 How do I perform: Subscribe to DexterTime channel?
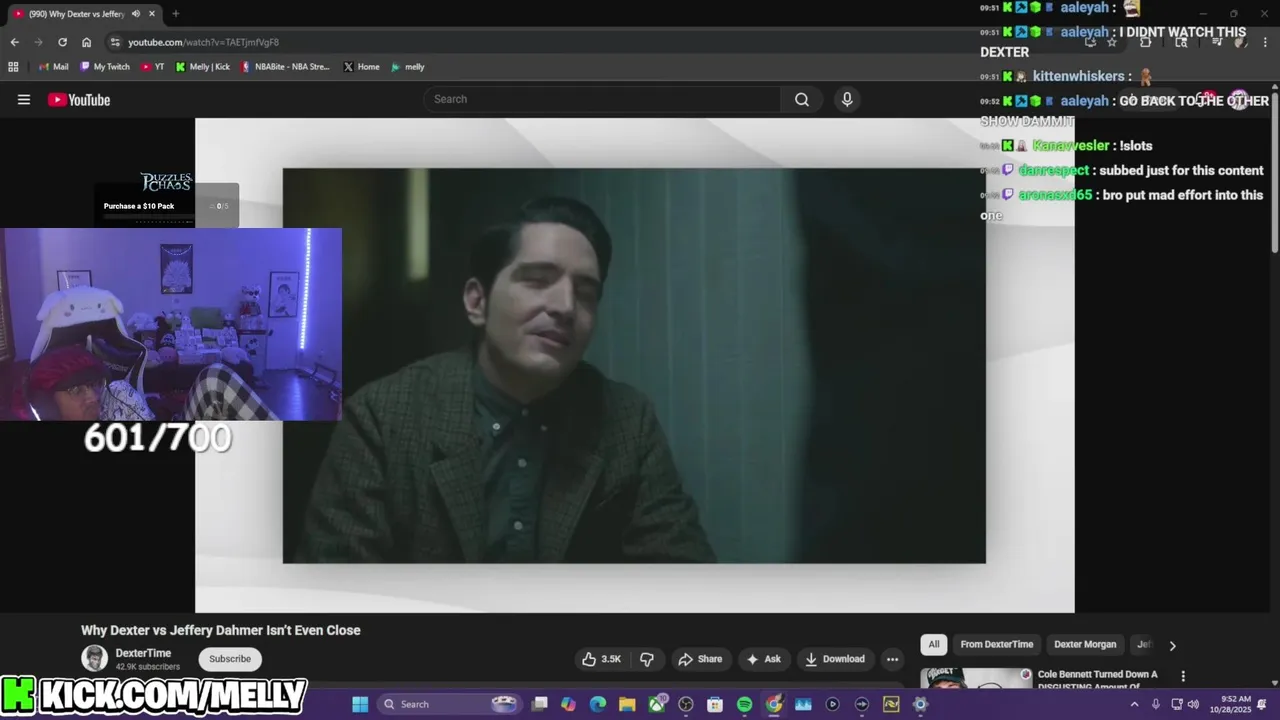(230, 659)
